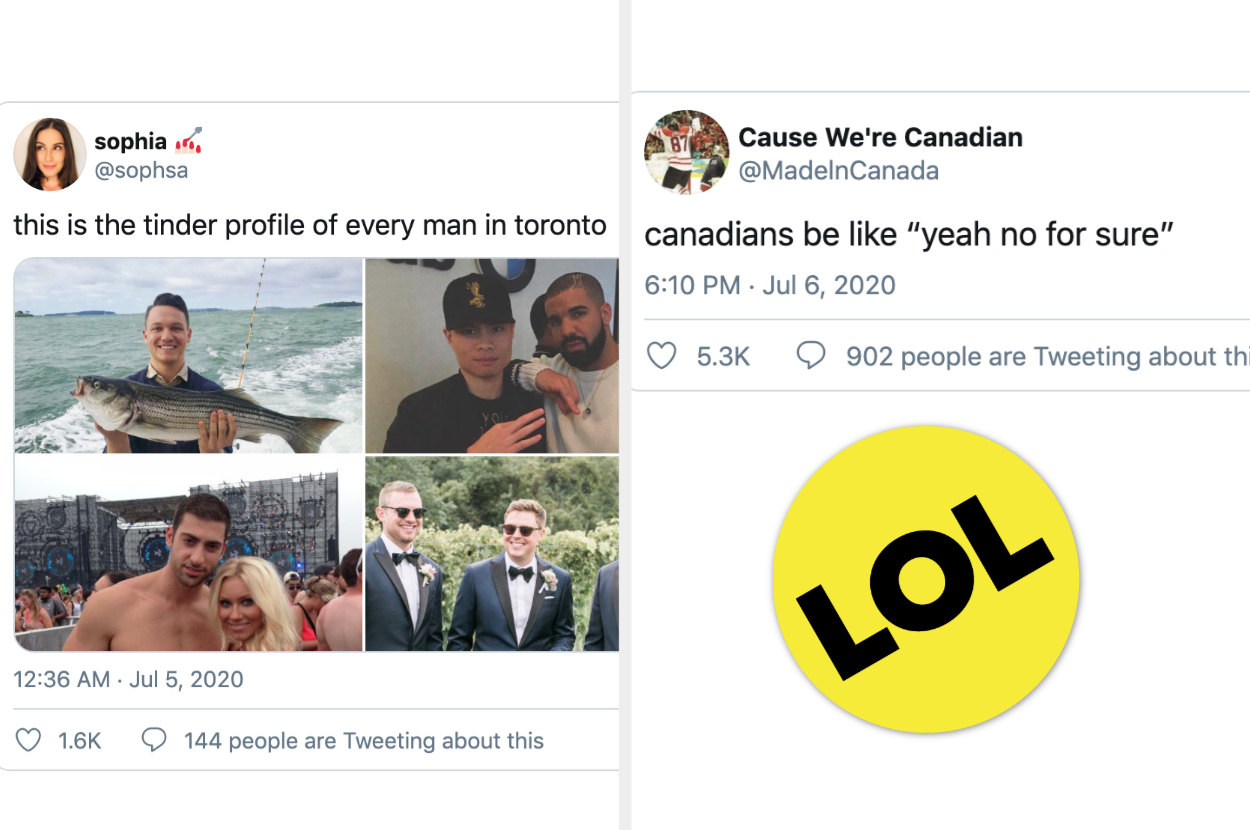This screenshot has height=830, width=1250.
Task: Click the 12:36 AM Jul 5, 2020 timestamp
Action: tap(128, 680)
